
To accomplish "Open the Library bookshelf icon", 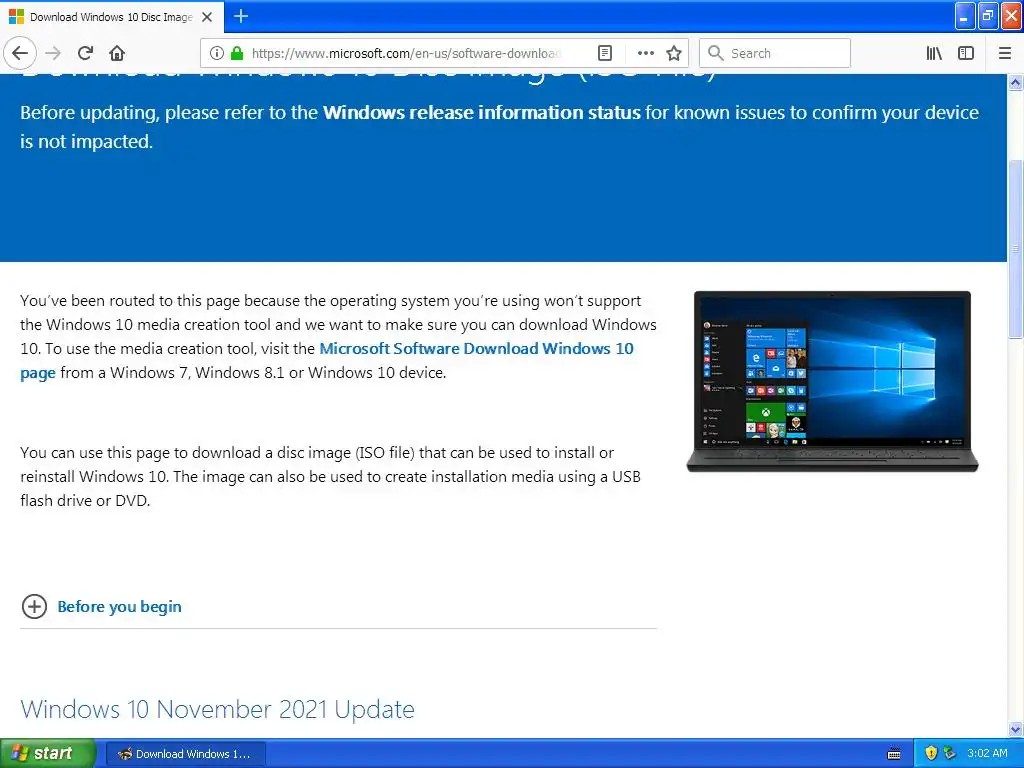I will coord(934,54).
